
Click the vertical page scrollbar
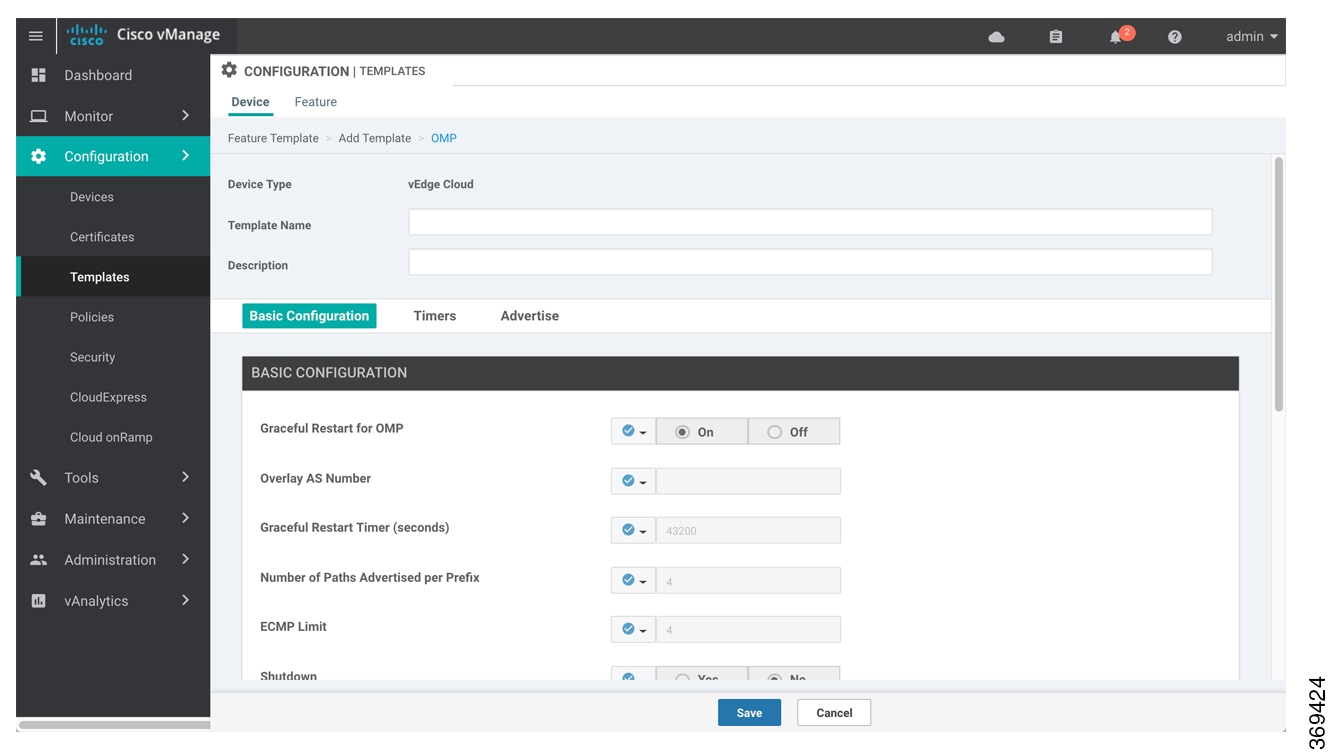[1279, 284]
